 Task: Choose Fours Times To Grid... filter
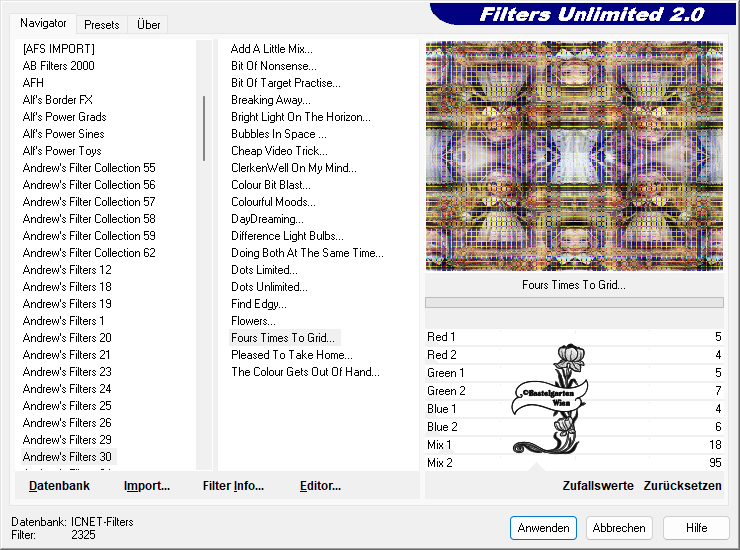tap(283, 338)
